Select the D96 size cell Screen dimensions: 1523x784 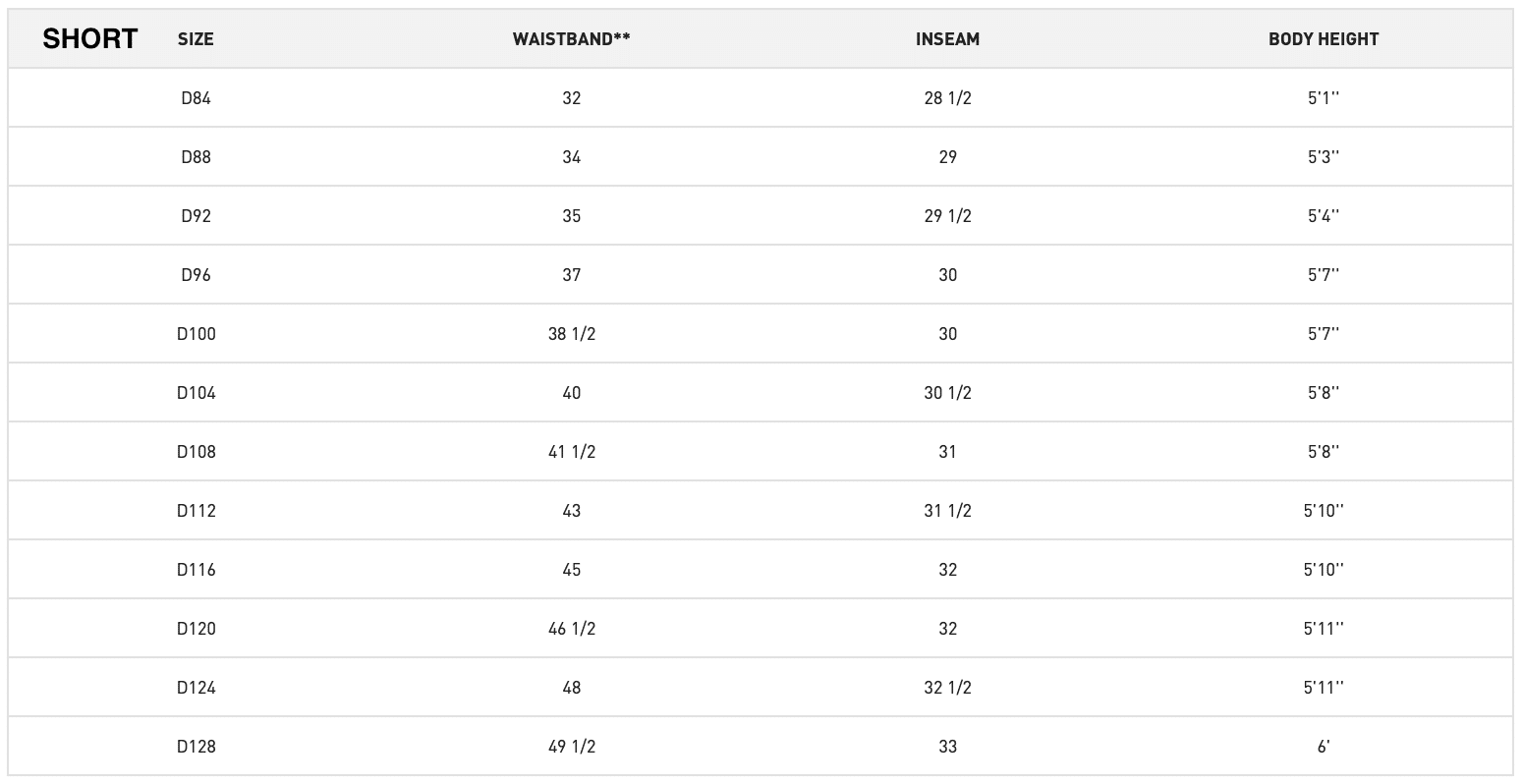tap(196, 275)
